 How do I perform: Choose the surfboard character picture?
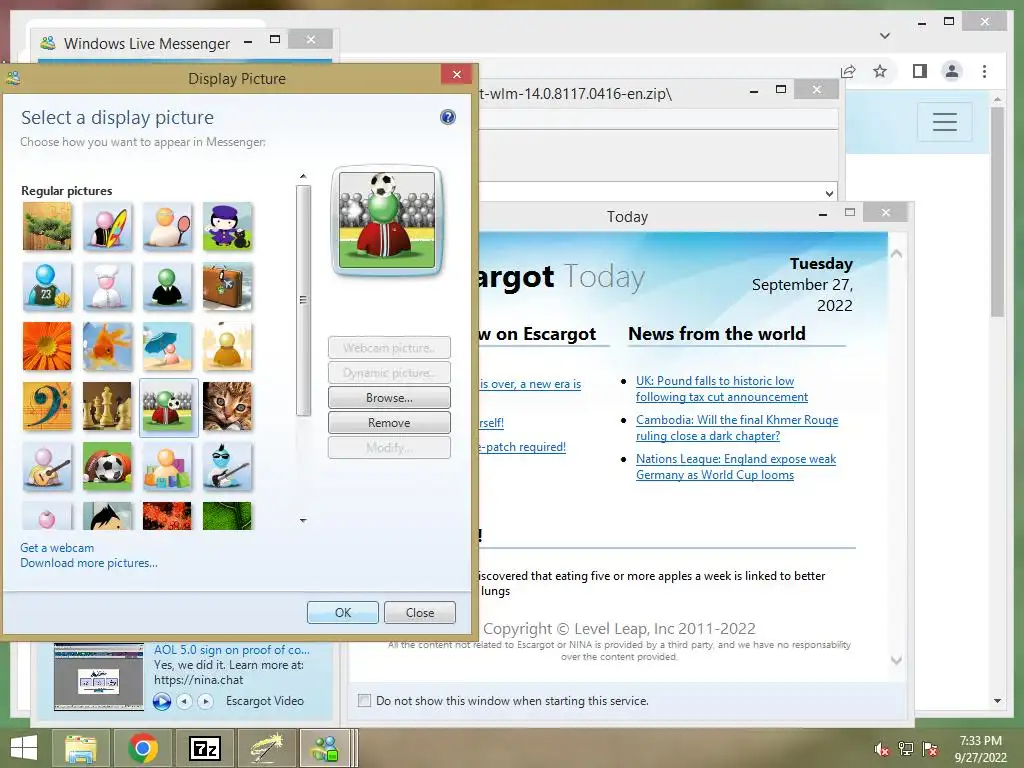(x=107, y=227)
